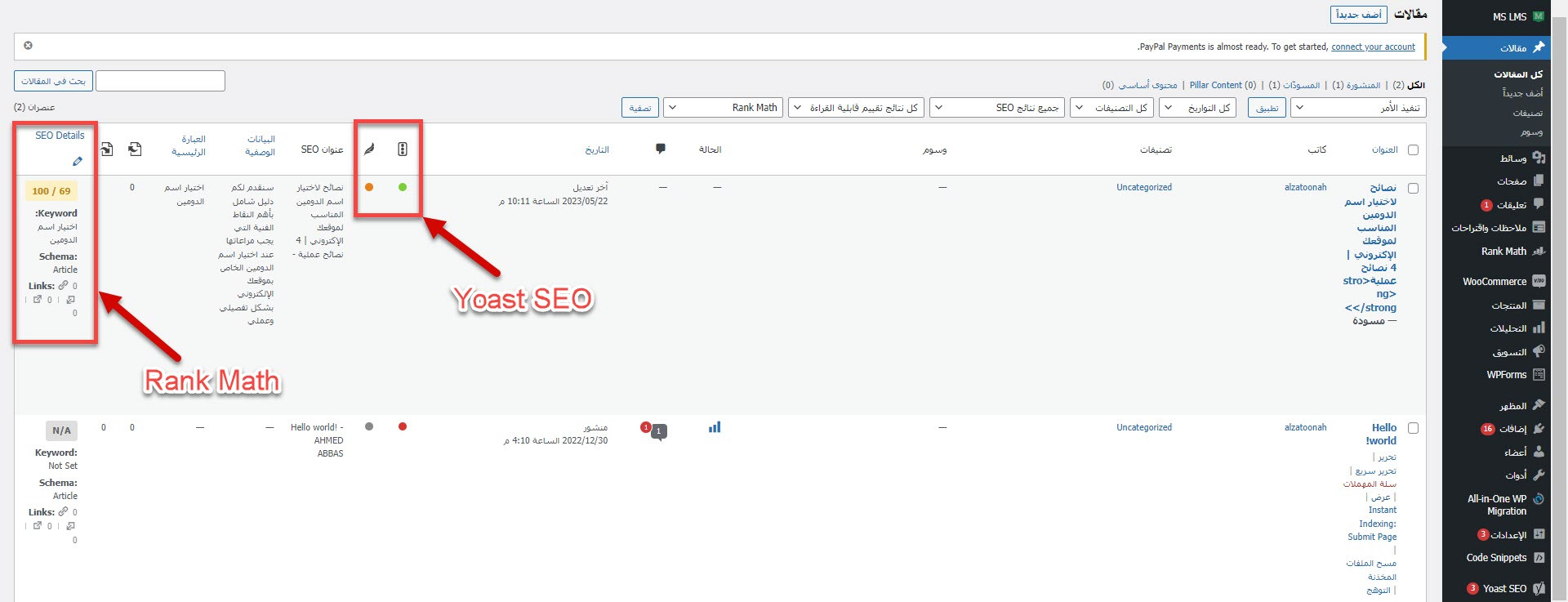This screenshot has height=602, width=1568.
Task: Click the wrench icon beside أدوات
Action: 1539,475
